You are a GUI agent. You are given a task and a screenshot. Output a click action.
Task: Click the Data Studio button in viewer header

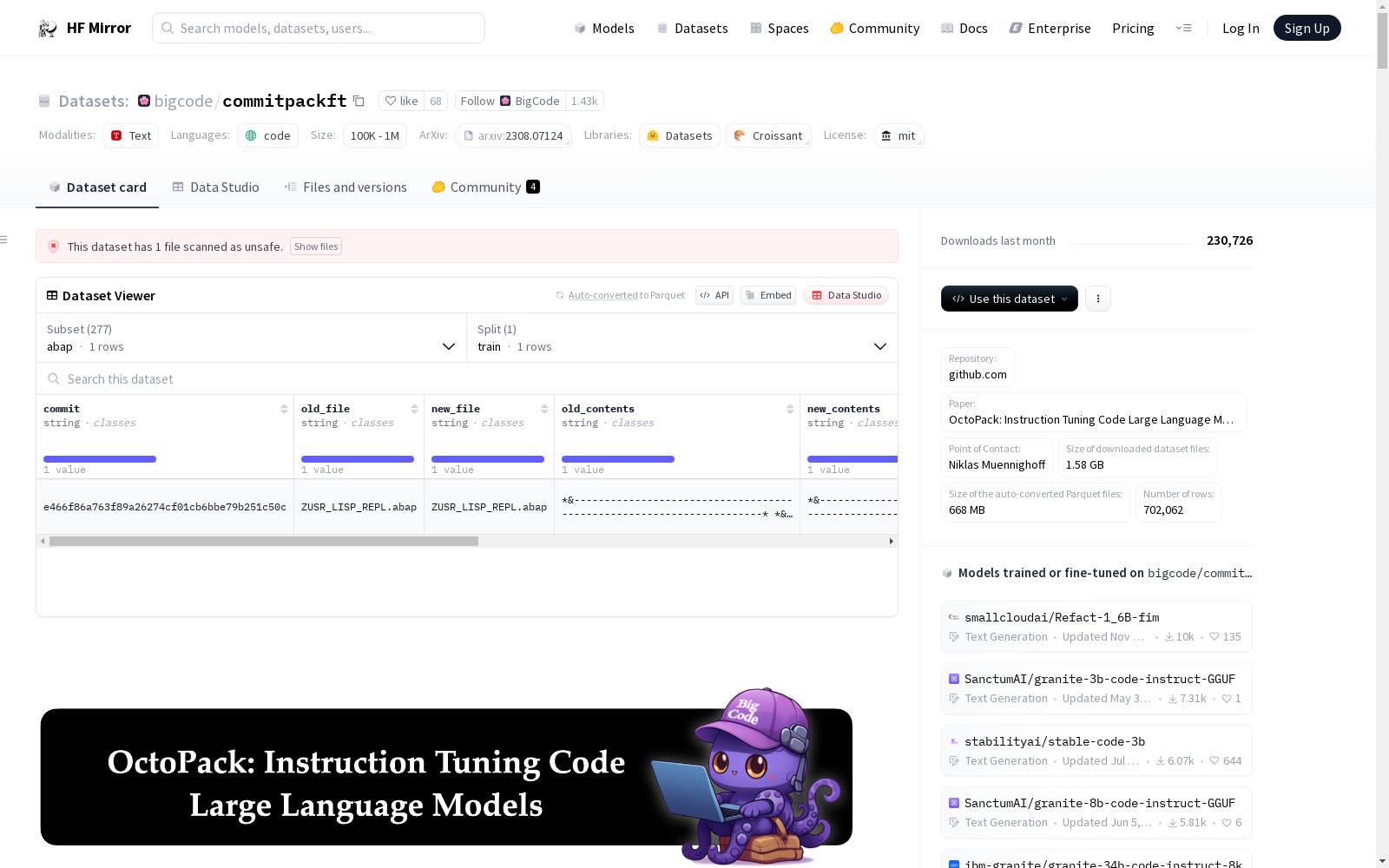846,295
